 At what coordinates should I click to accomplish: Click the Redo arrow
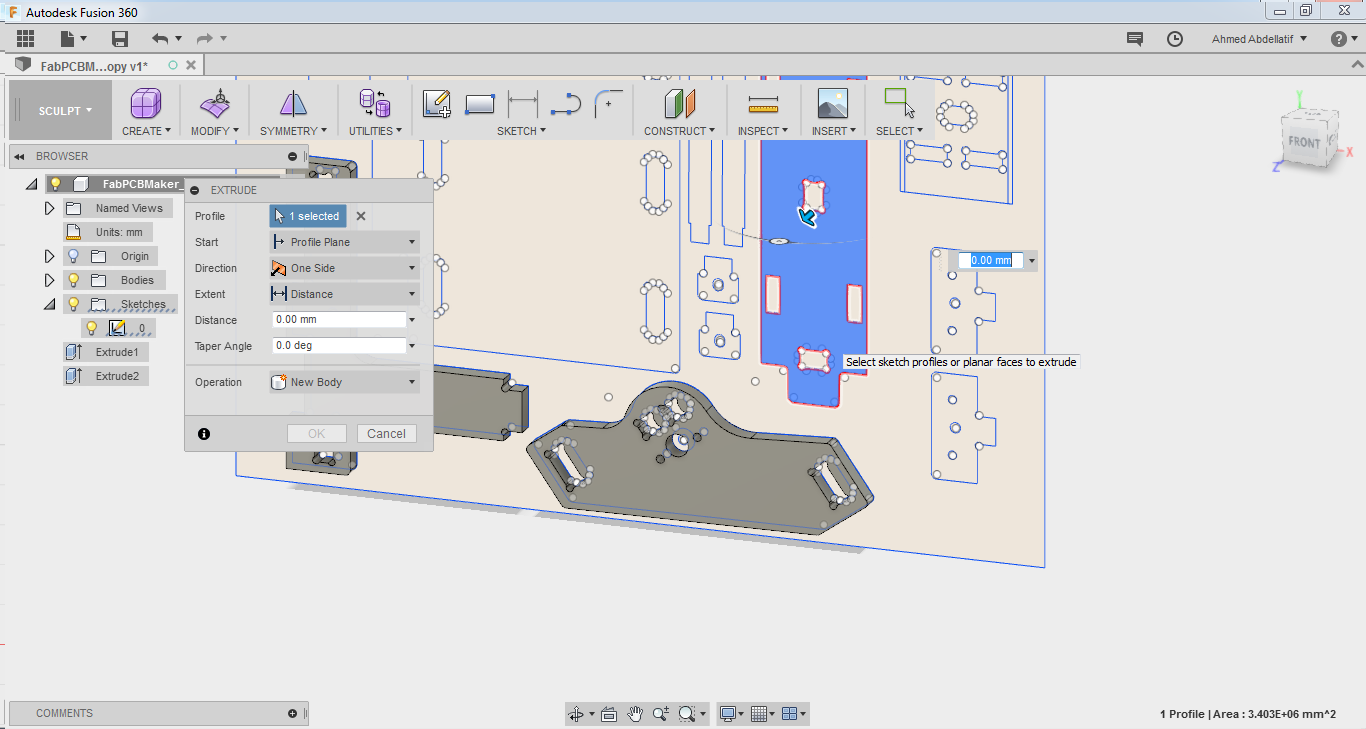click(205, 38)
